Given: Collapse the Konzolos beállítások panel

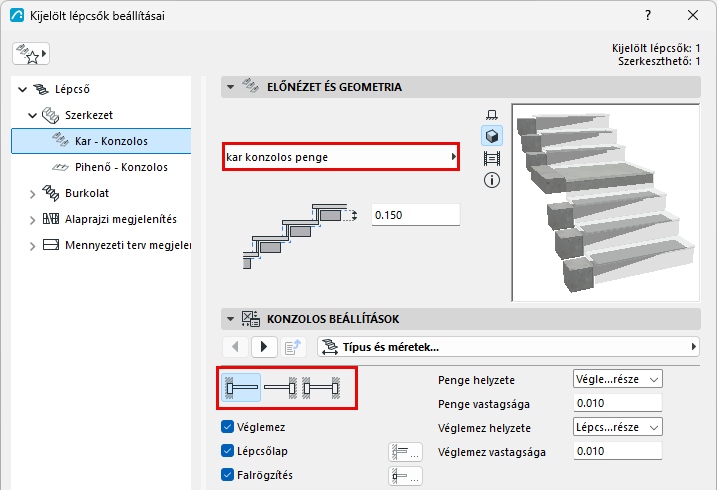Looking at the screenshot, I should 230,319.
